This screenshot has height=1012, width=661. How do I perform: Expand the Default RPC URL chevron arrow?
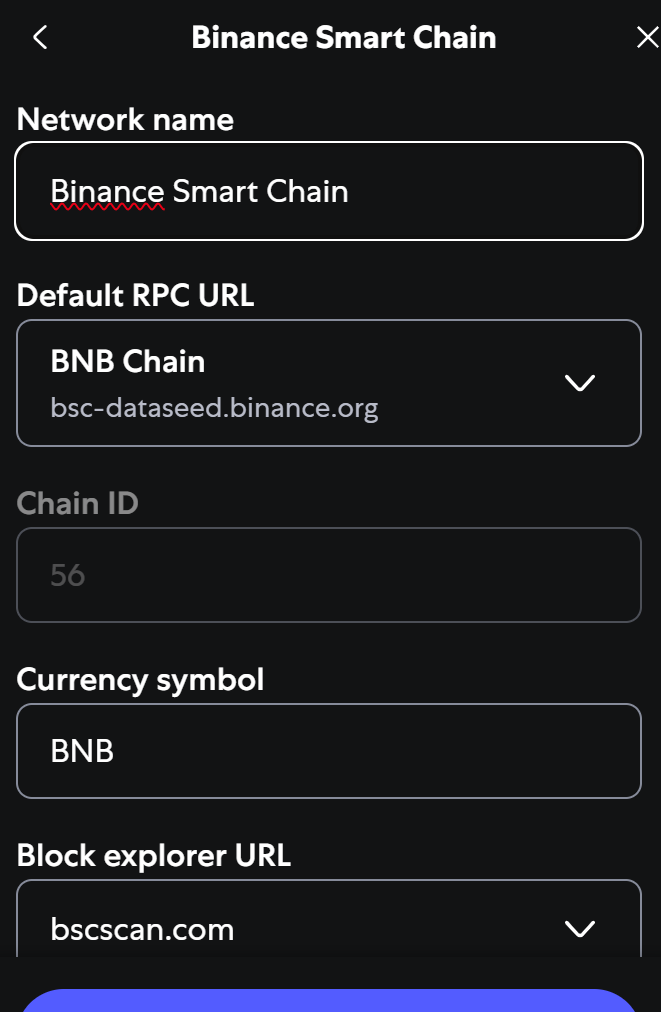[x=580, y=382]
